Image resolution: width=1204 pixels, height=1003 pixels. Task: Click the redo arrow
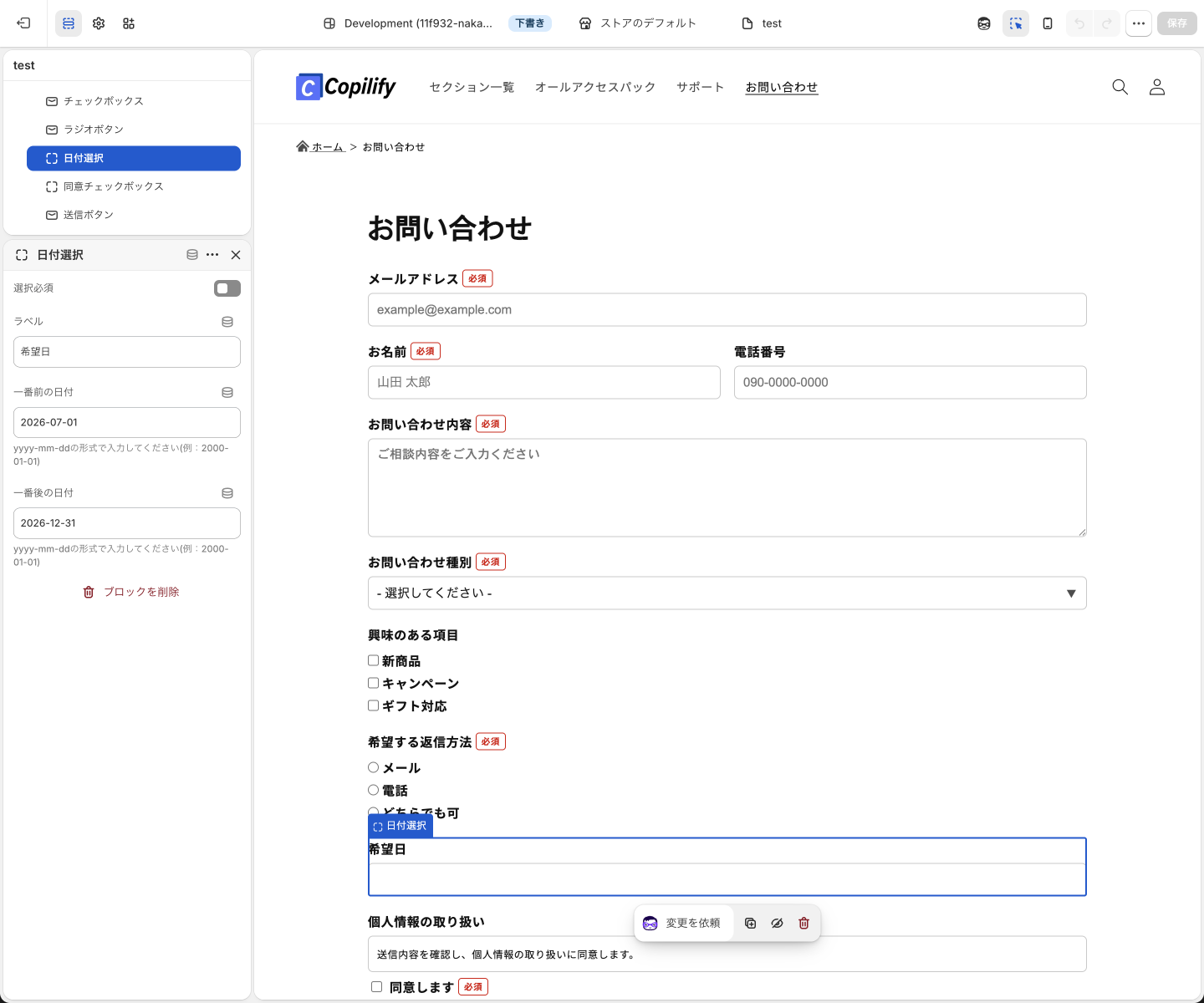(1107, 23)
